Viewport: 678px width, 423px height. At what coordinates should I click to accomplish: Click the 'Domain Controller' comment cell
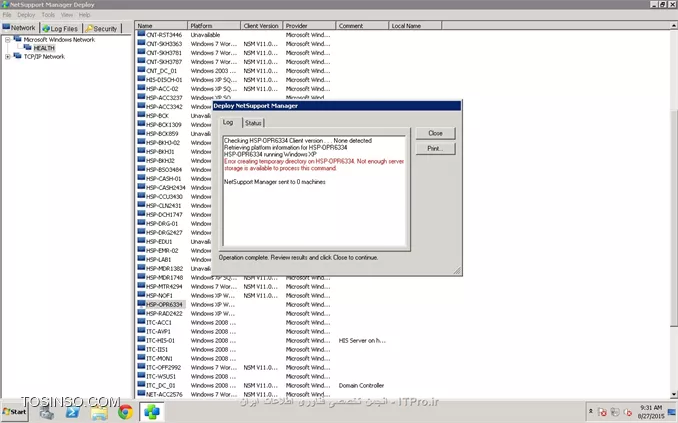coord(361,385)
